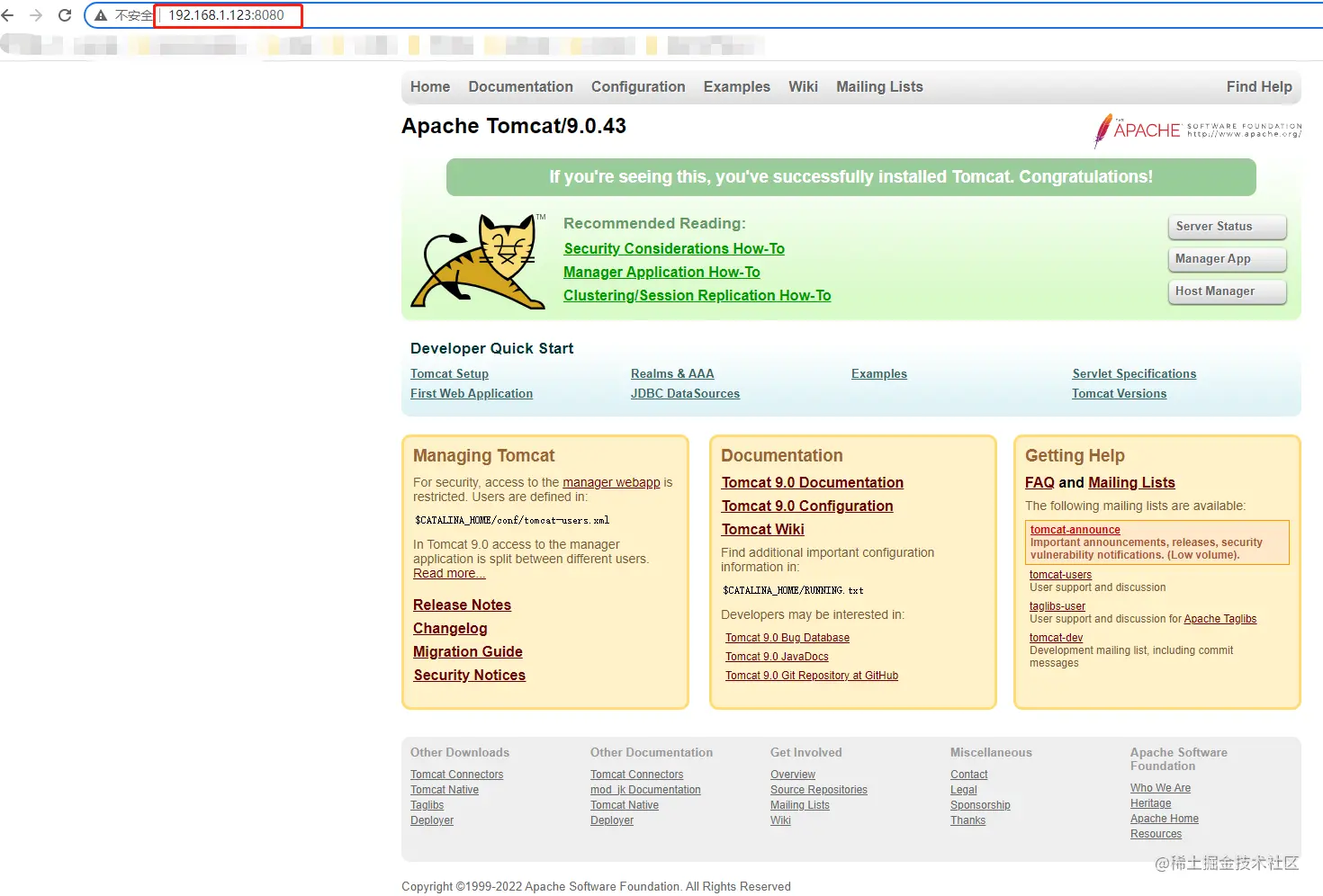Open Tomcat Native under Other Downloads
Screen dimensions: 1323x896
tap(445, 790)
